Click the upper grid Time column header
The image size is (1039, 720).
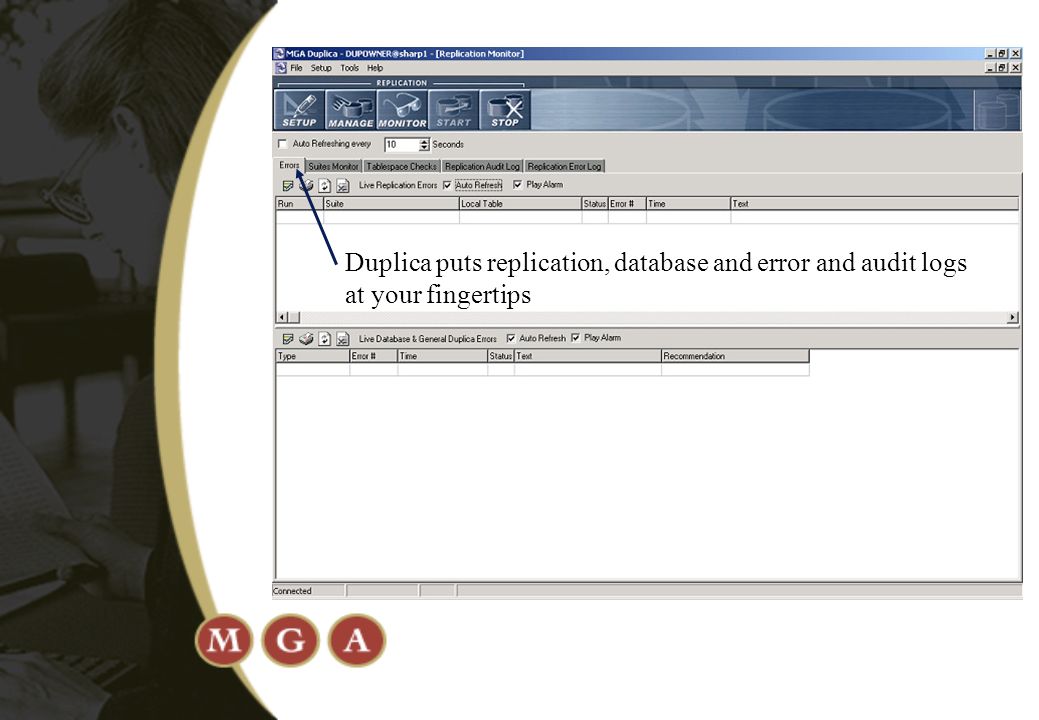click(x=688, y=204)
